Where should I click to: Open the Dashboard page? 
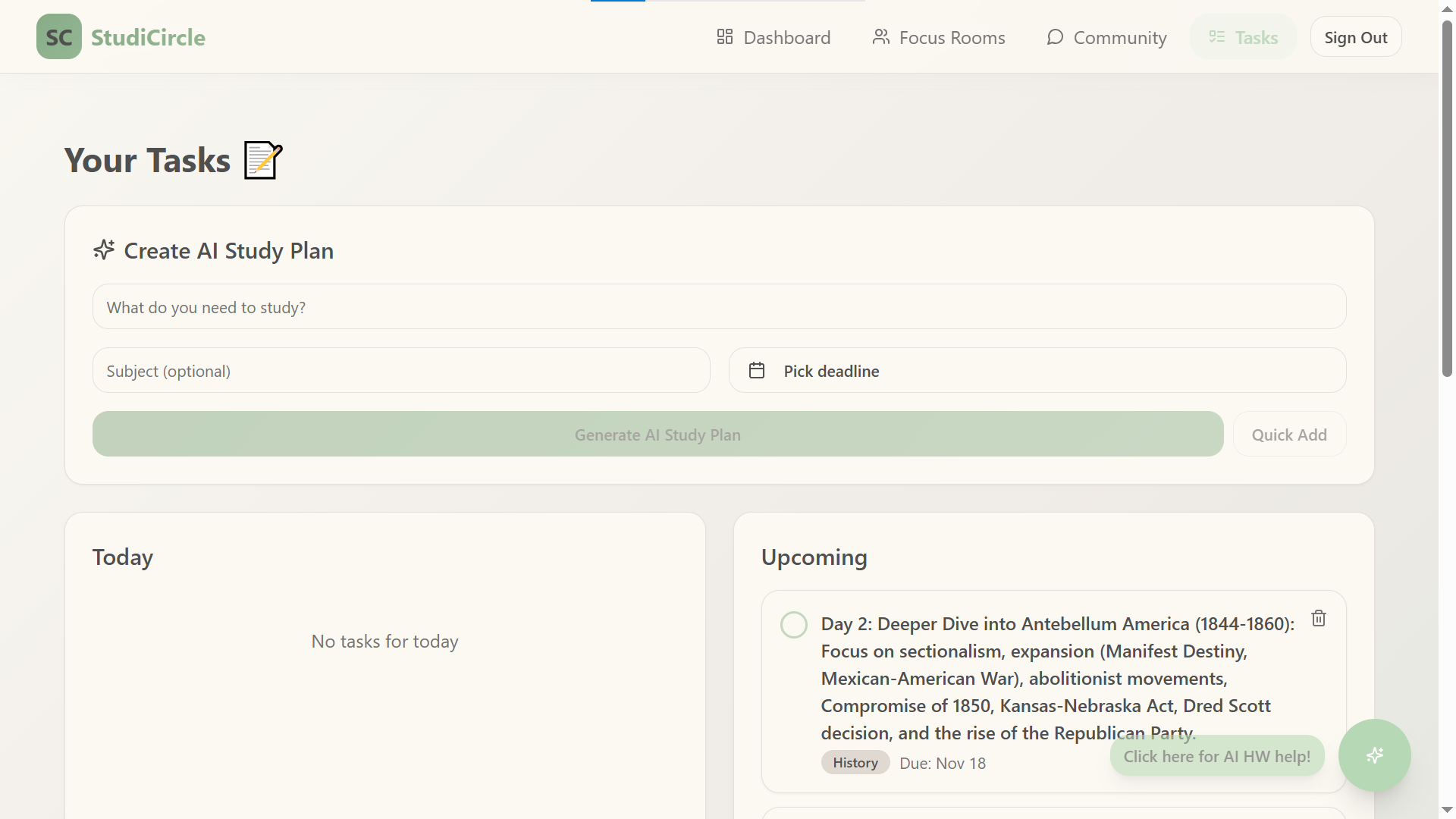coord(786,37)
